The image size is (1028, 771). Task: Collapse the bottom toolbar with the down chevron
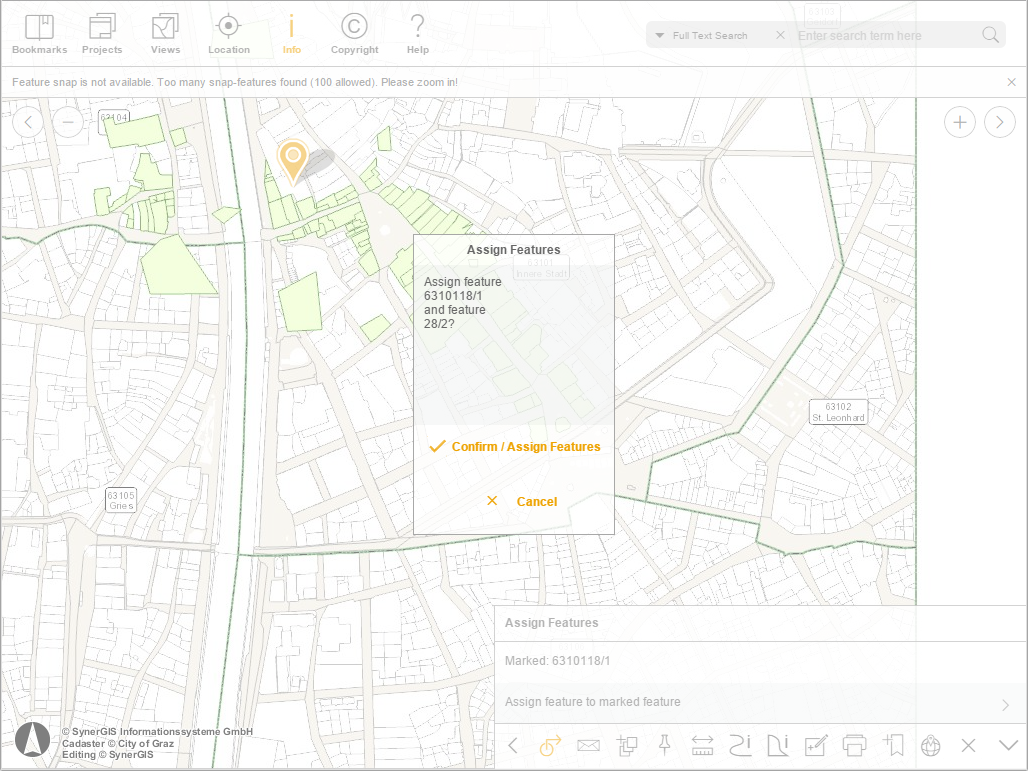[x=1006, y=745]
